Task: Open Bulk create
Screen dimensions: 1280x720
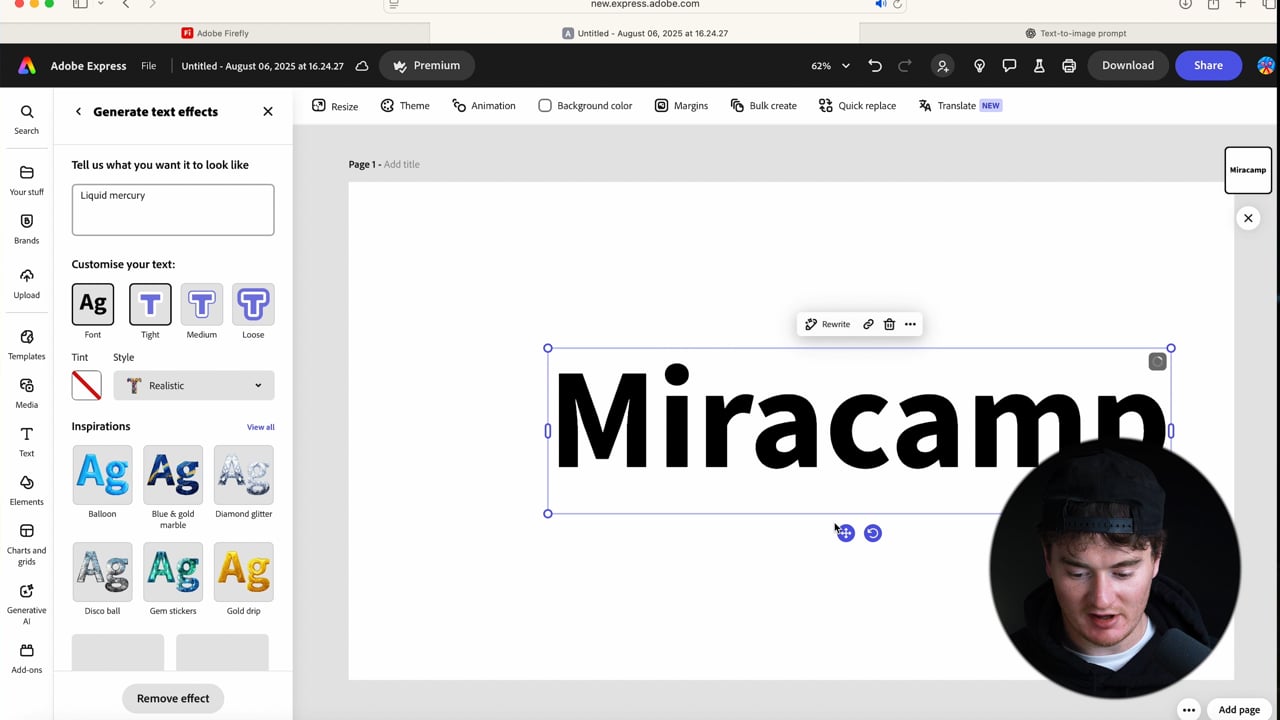Action: point(764,106)
